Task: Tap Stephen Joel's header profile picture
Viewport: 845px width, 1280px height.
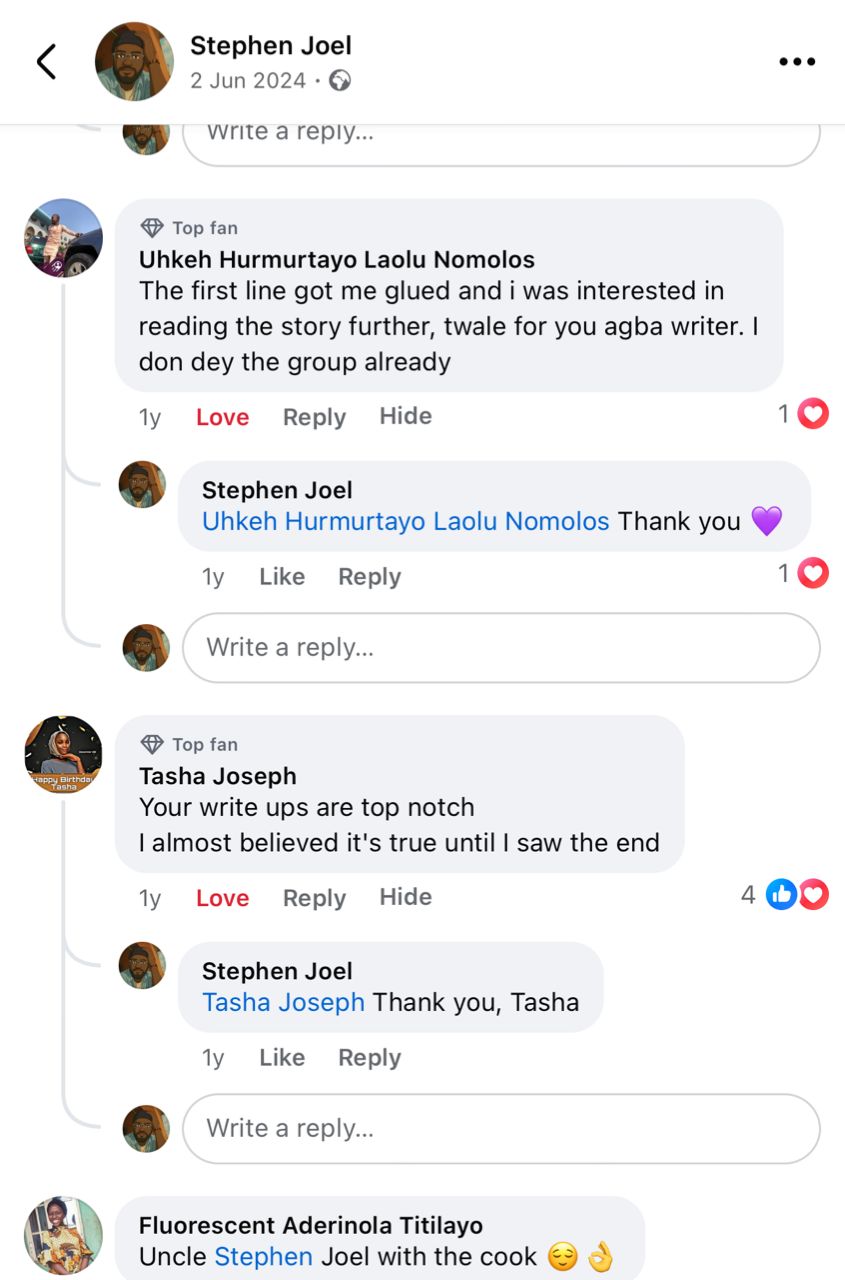Action: (134, 62)
